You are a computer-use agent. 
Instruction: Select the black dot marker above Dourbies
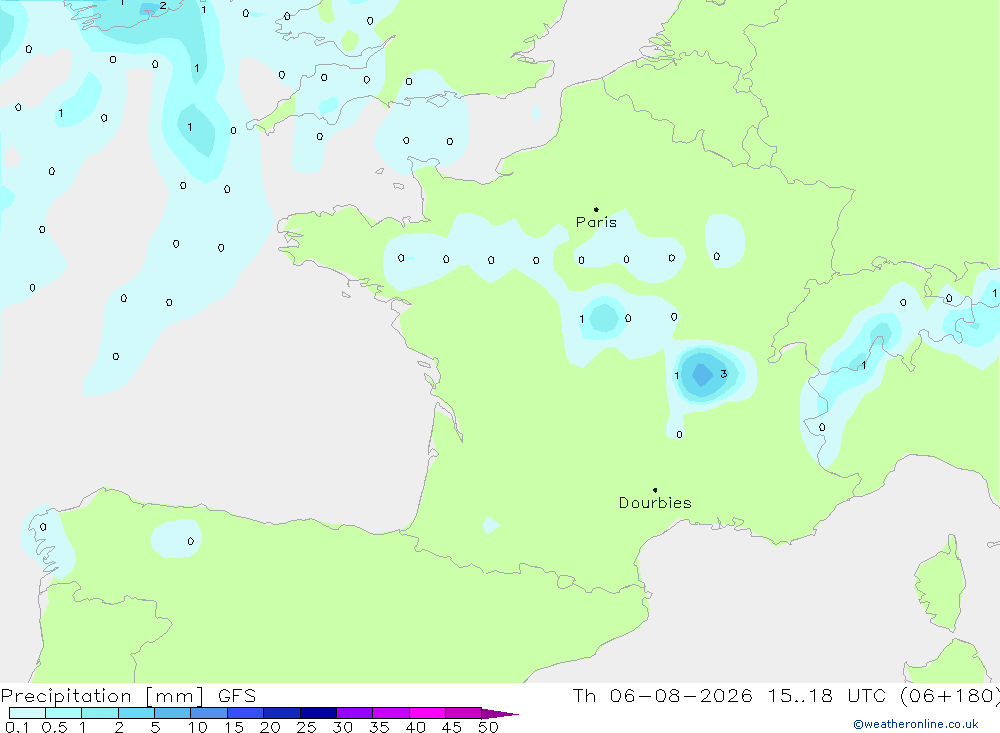tap(655, 490)
